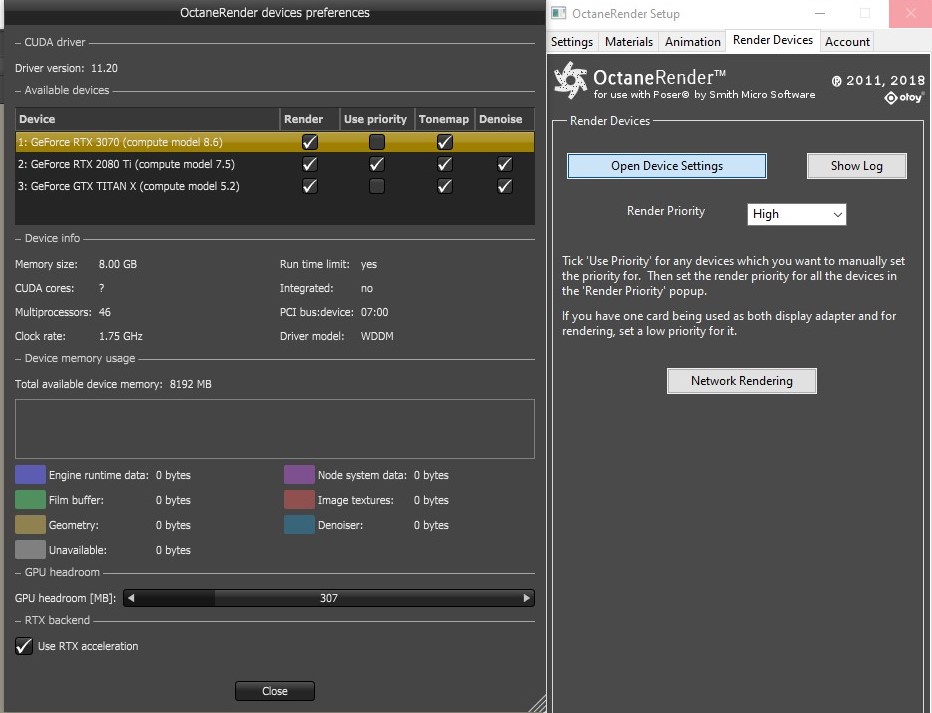This screenshot has width=932, height=713.
Task: Switch to the Materials tab
Action: [629, 42]
